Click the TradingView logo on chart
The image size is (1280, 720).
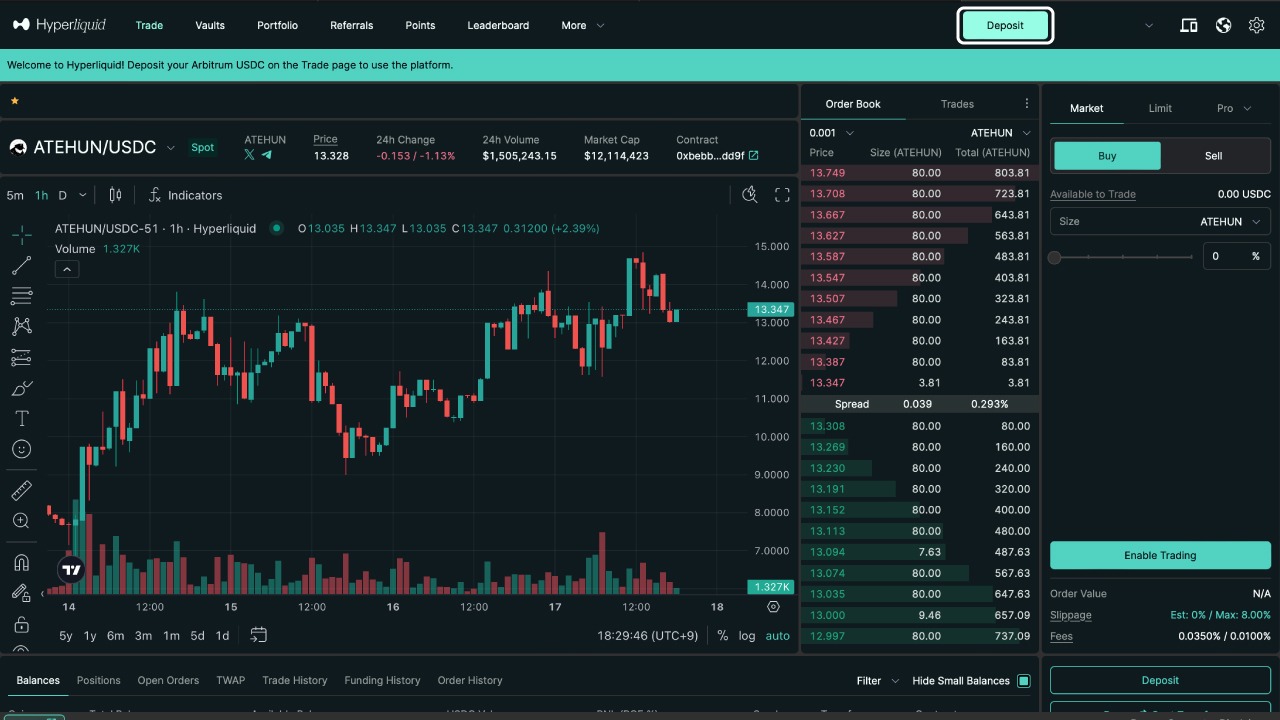point(70,571)
